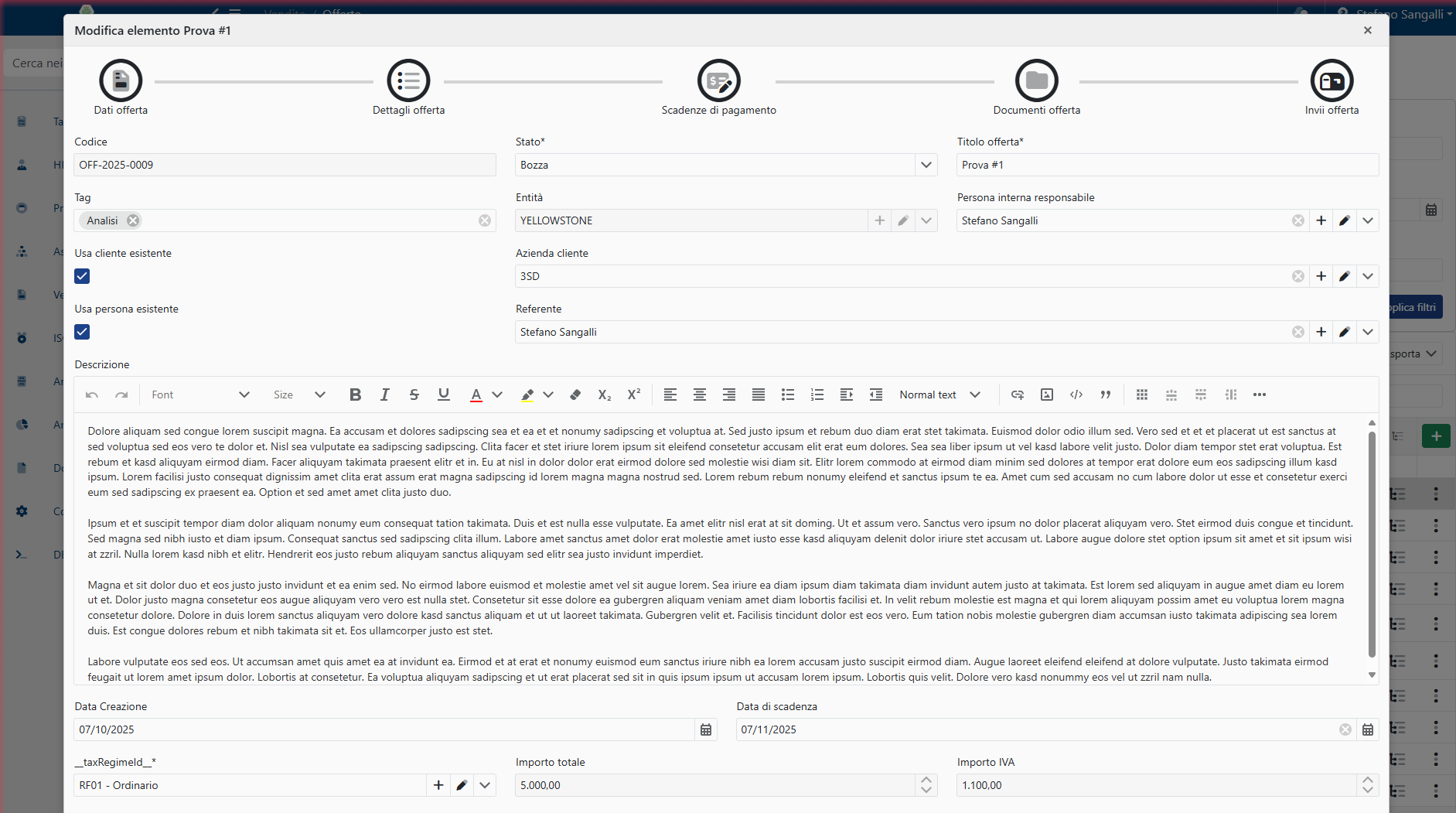1456x813 pixels.
Task: Open the Stato dropdown
Action: [926, 165]
